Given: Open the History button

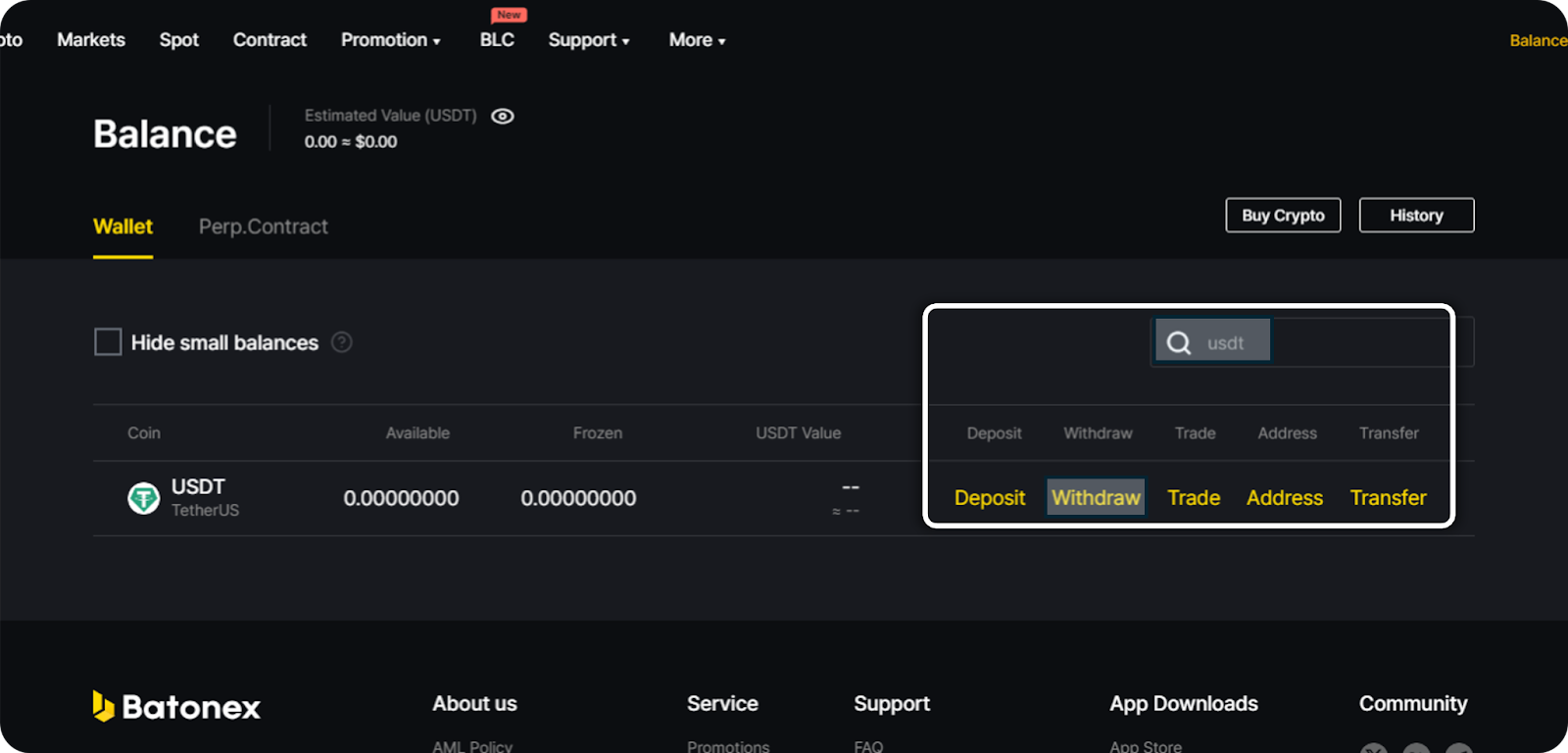Looking at the screenshot, I should pos(1416,215).
